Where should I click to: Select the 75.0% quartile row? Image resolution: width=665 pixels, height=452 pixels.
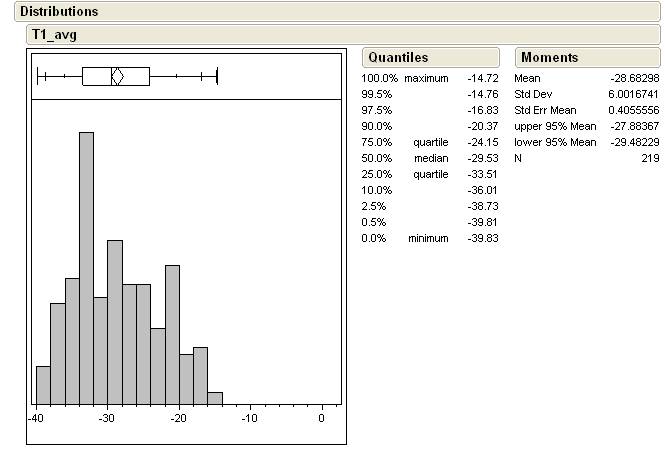coord(430,142)
